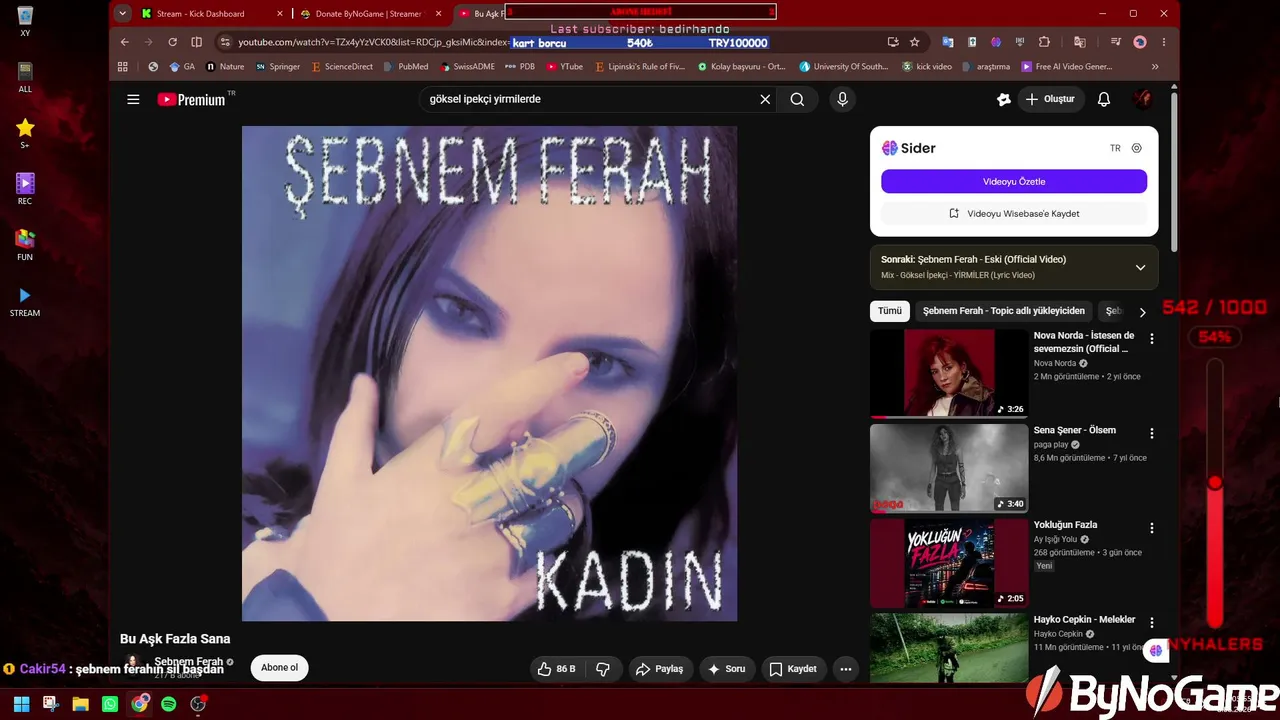Open the Recycle Bin XY desktop icon
This screenshot has width=1280, height=720.
25,22
